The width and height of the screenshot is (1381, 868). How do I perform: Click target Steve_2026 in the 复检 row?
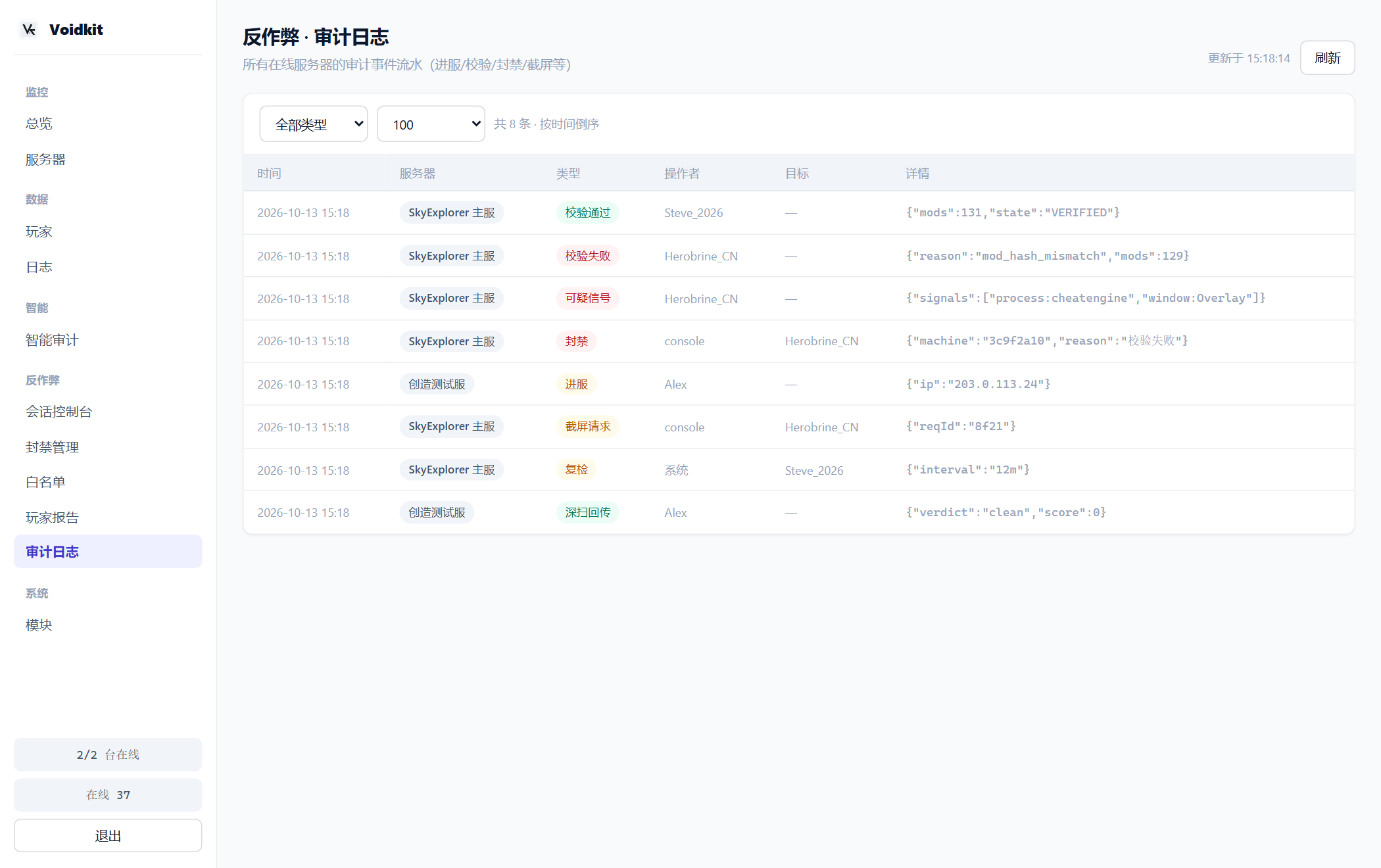click(814, 470)
